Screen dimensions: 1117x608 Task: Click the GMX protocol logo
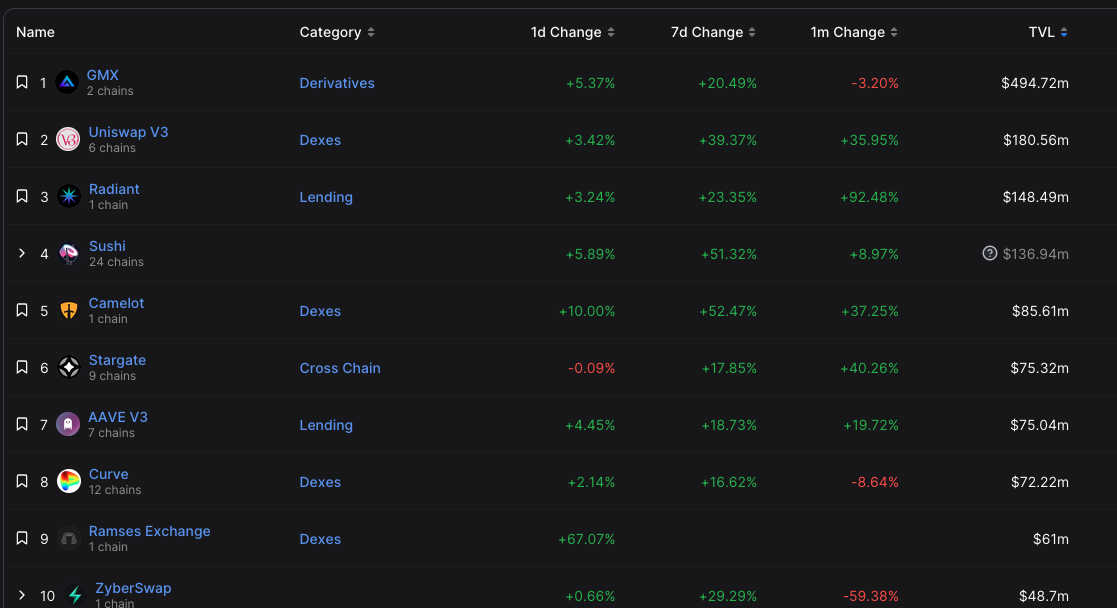(x=67, y=83)
